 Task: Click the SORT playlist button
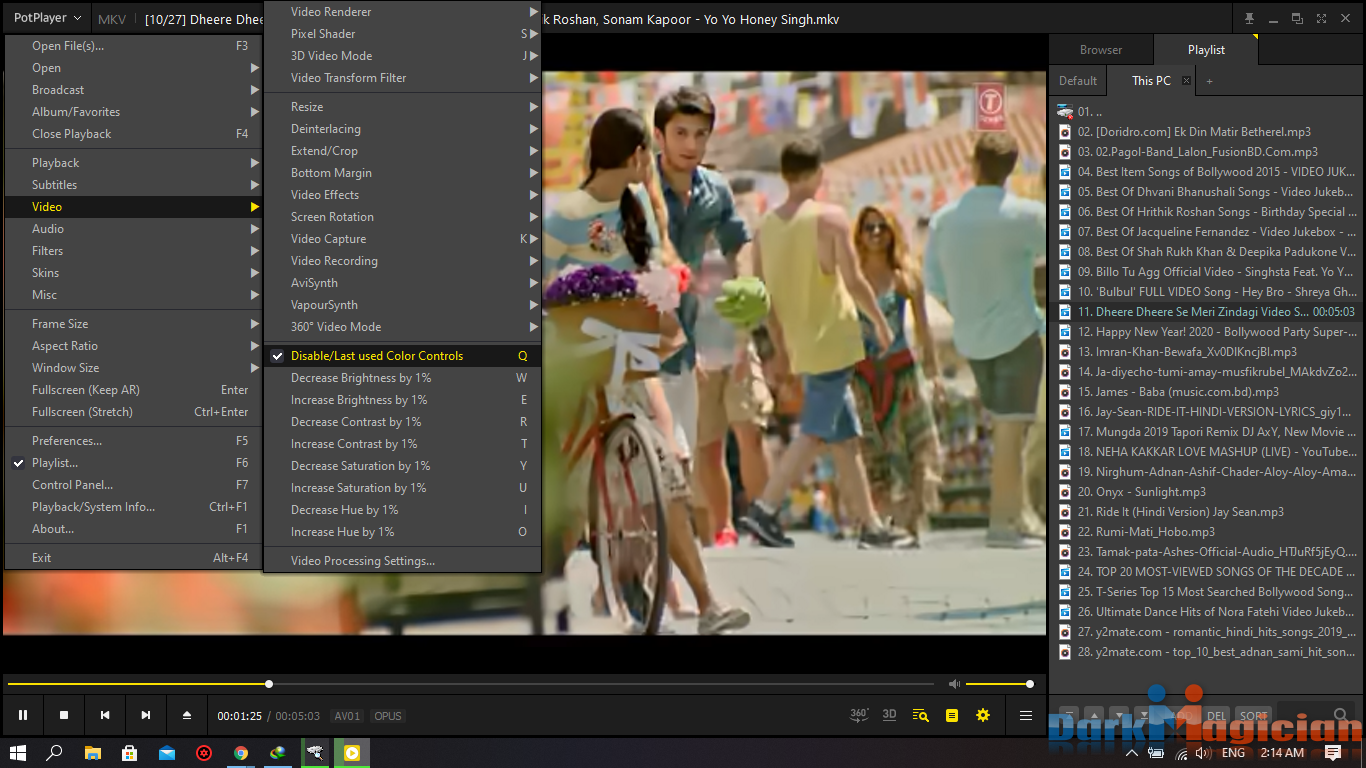click(x=1253, y=715)
